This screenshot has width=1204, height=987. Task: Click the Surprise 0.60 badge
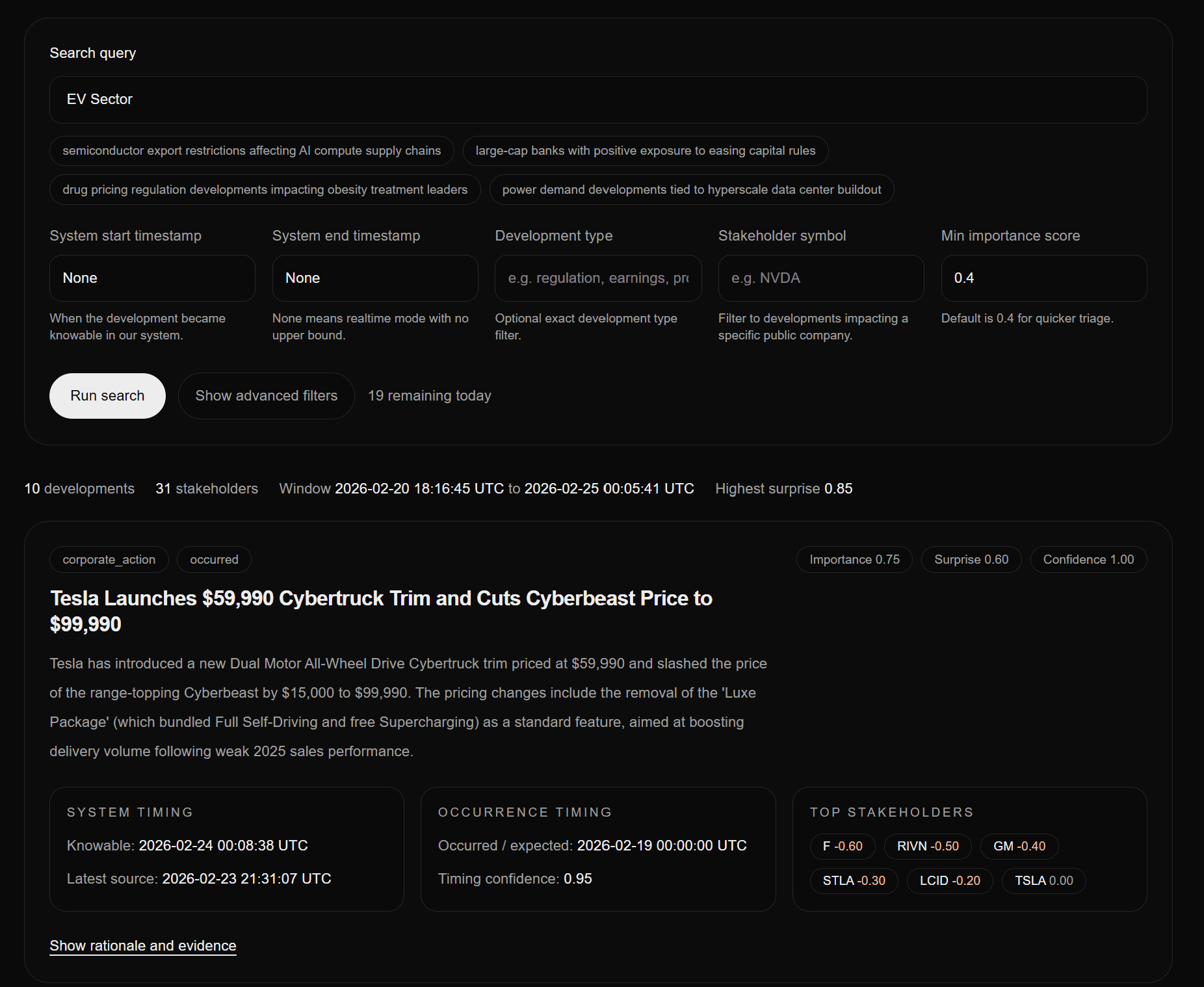tap(971, 559)
